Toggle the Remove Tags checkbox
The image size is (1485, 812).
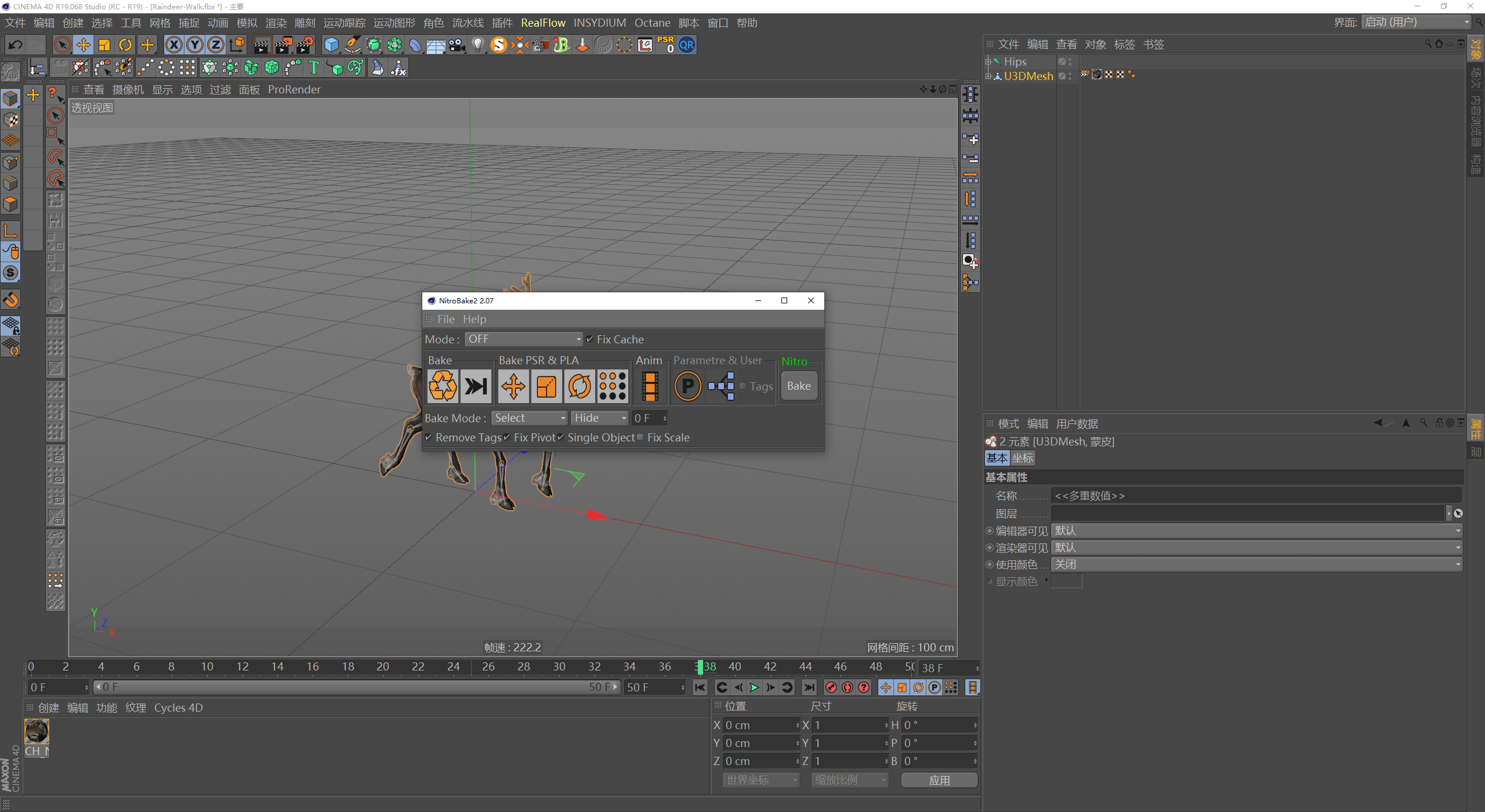pos(429,437)
